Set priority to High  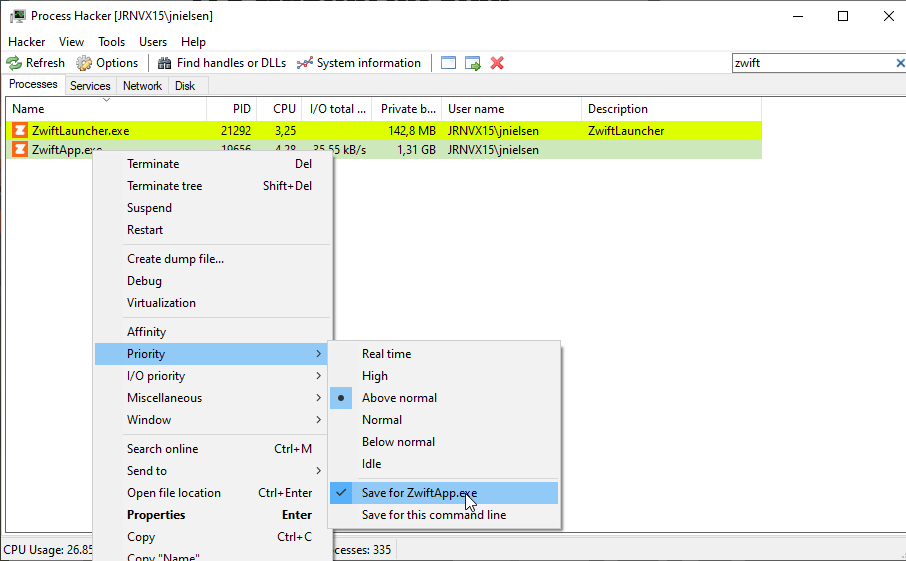click(x=444, y=376)
